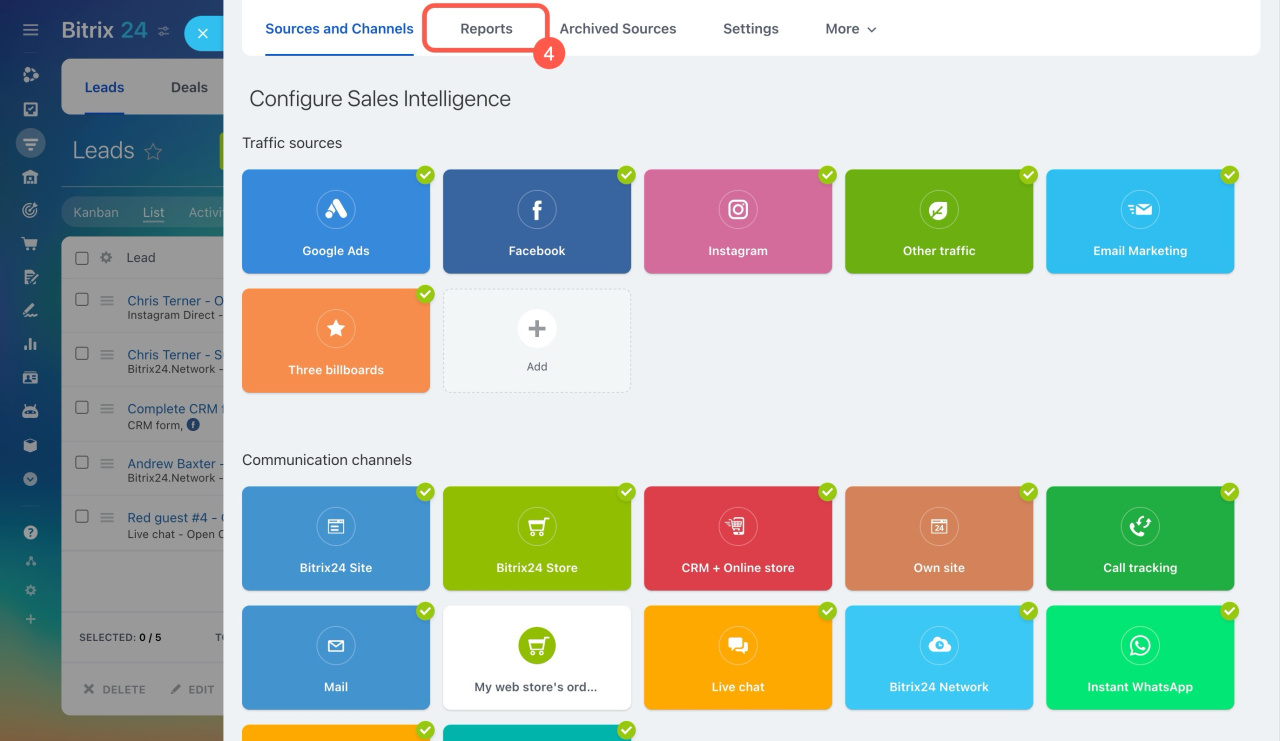Open row menu for Chris Terner Bitrix24.Network lead
1280x741 pixels.
(x=107, y=354)
